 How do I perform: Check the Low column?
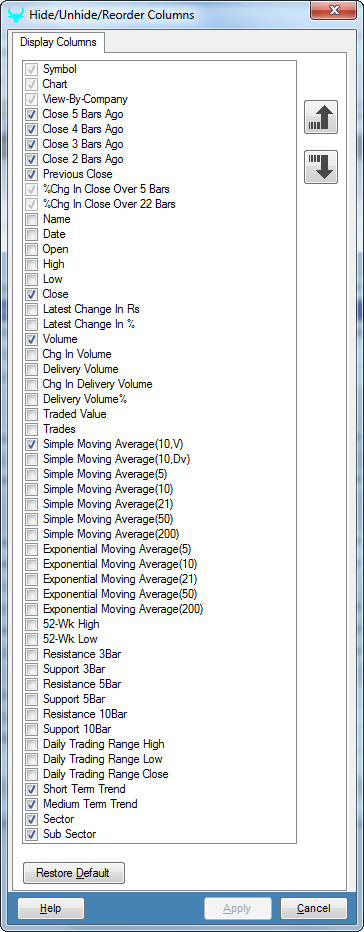(32, 279)
